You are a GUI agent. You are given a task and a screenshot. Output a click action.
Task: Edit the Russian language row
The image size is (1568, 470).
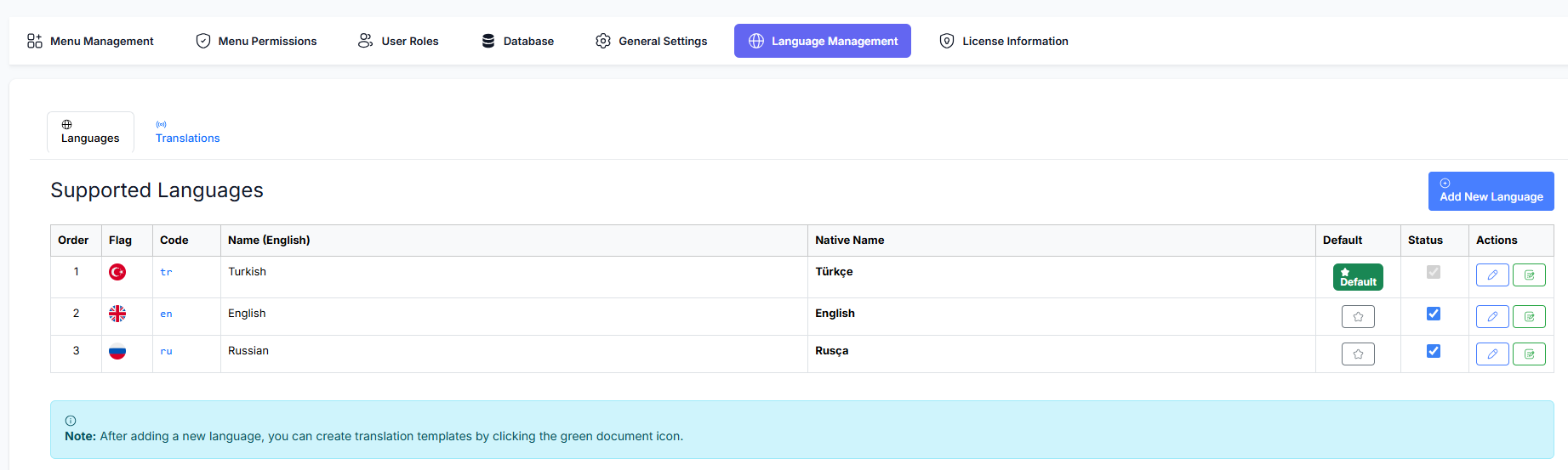1492,354
